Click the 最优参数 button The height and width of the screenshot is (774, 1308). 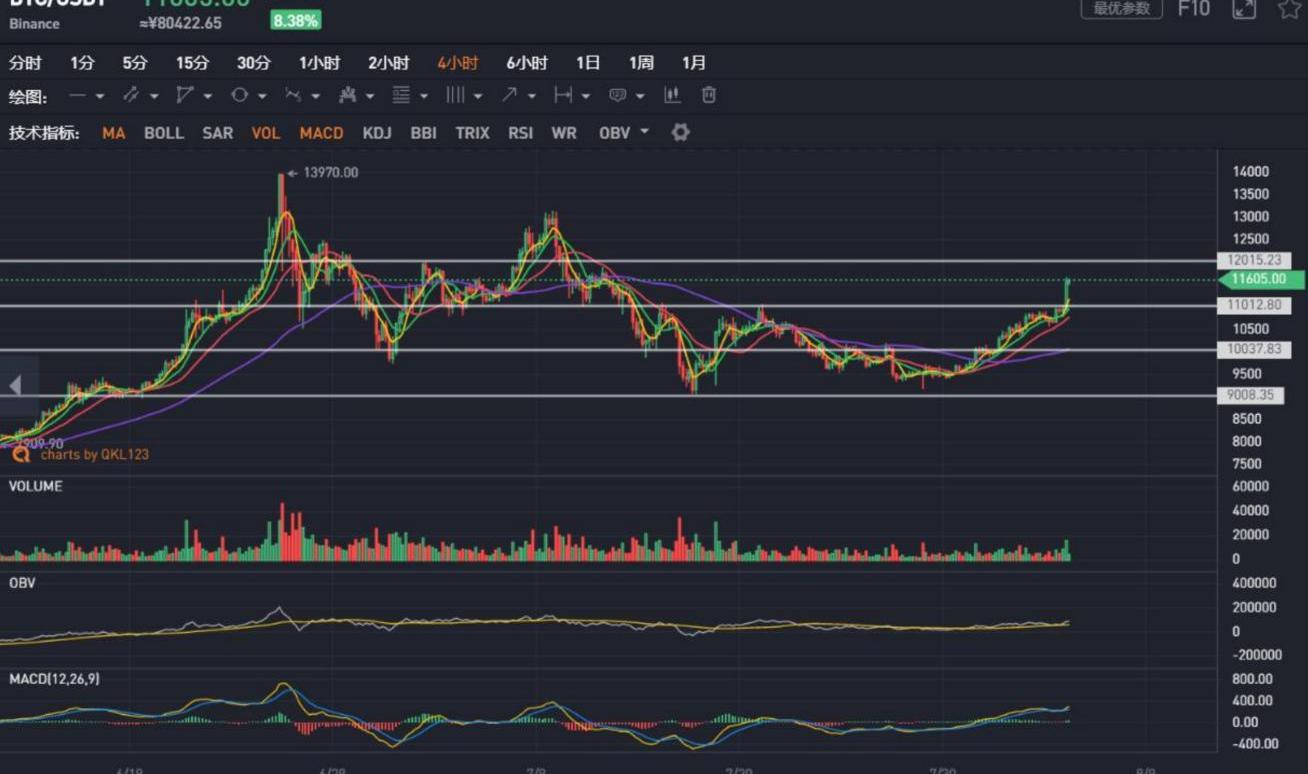click(1120, 9)
